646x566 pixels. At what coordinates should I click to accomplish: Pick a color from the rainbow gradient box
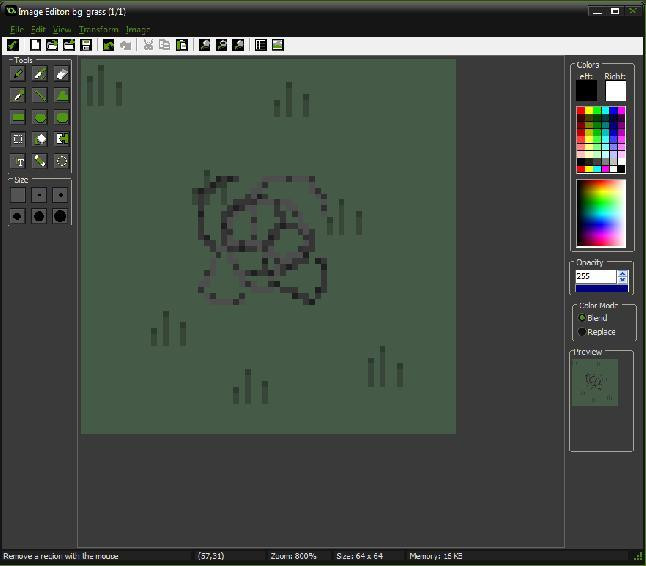pyautogui.click(x=601, y=213)
